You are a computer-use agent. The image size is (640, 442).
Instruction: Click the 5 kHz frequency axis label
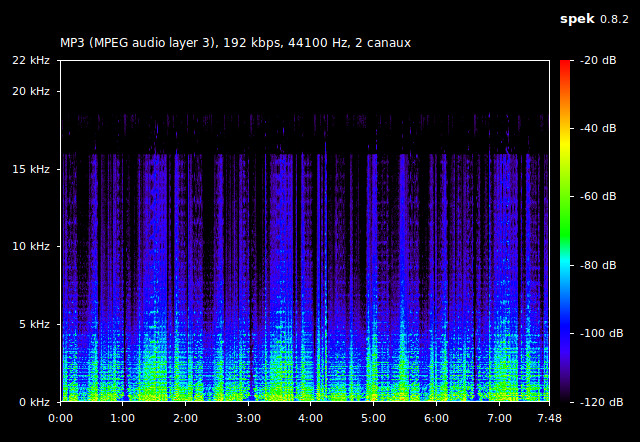click(x=34, y=324)
